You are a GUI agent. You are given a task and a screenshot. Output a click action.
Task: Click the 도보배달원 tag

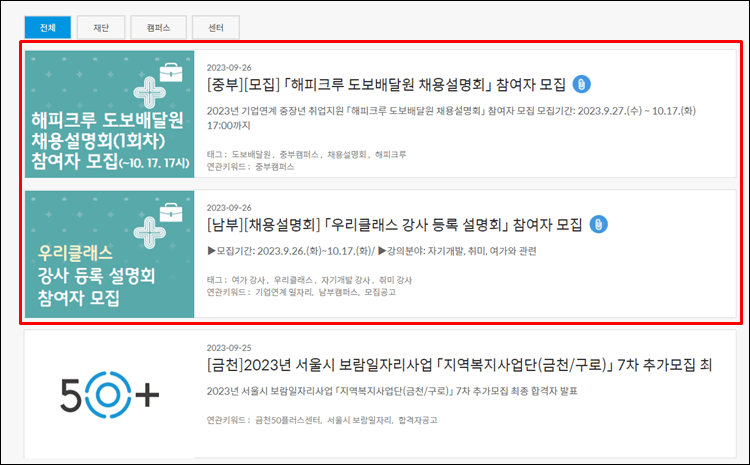[251, 155]
